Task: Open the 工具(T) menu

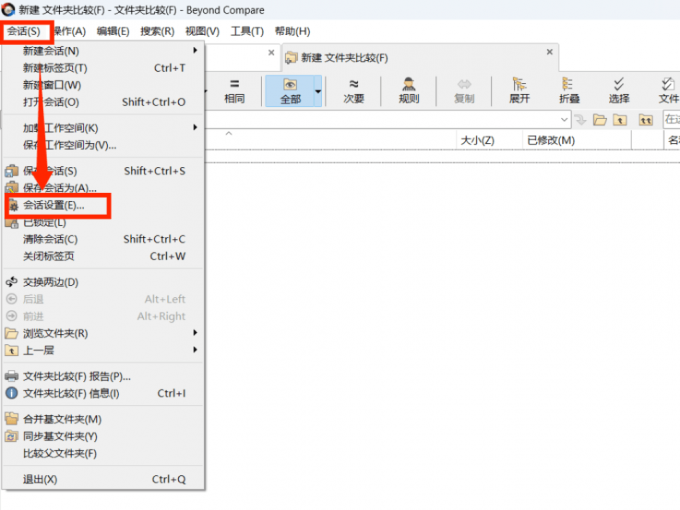Action: pos(247,31)
